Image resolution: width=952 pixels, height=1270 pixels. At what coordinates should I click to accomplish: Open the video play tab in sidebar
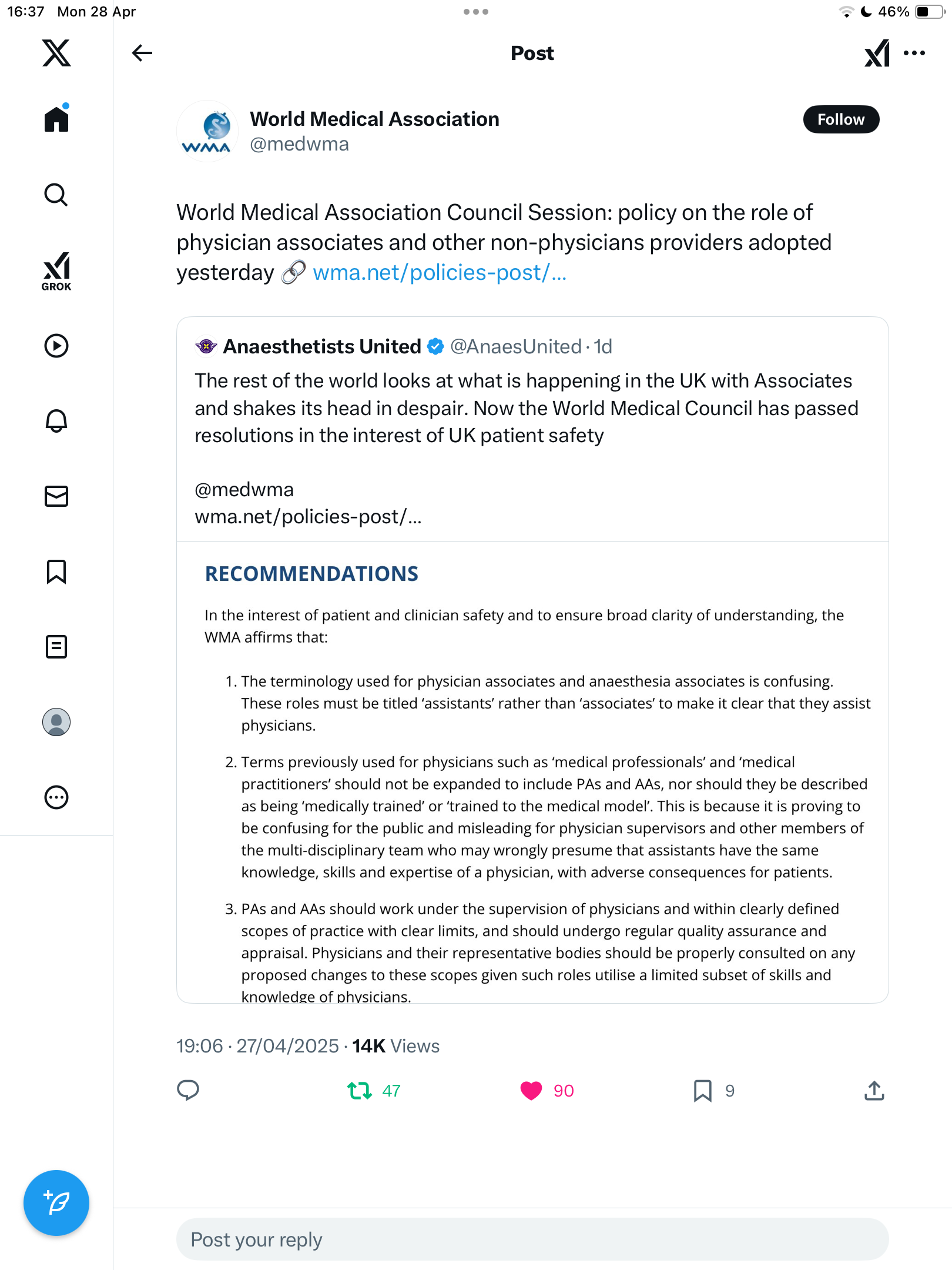pos(56,346)
